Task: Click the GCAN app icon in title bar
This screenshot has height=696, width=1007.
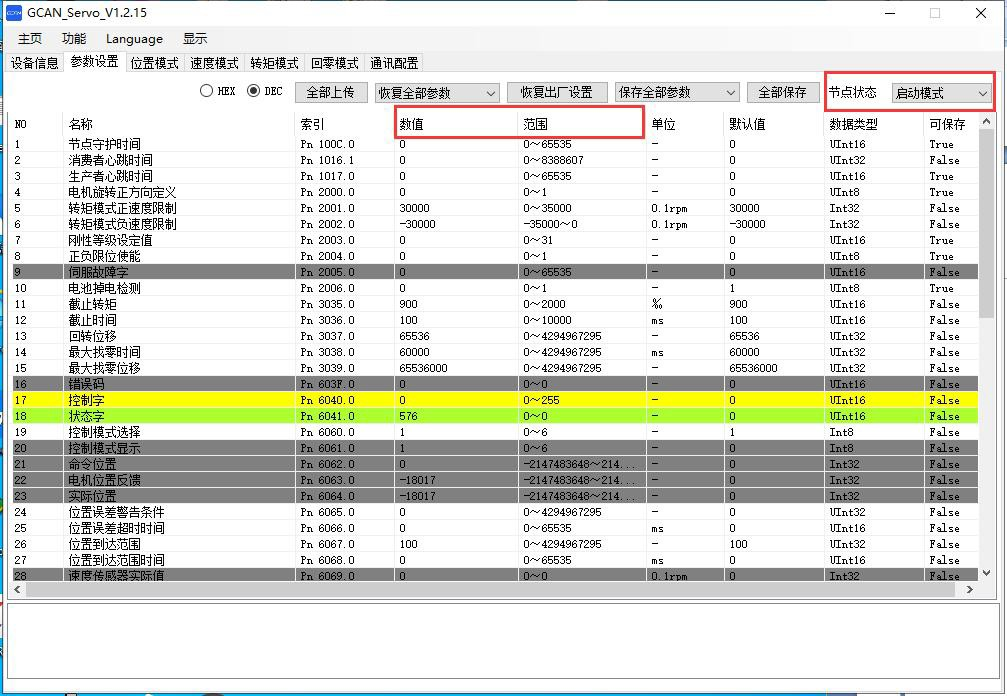Action: click(14, 13)
